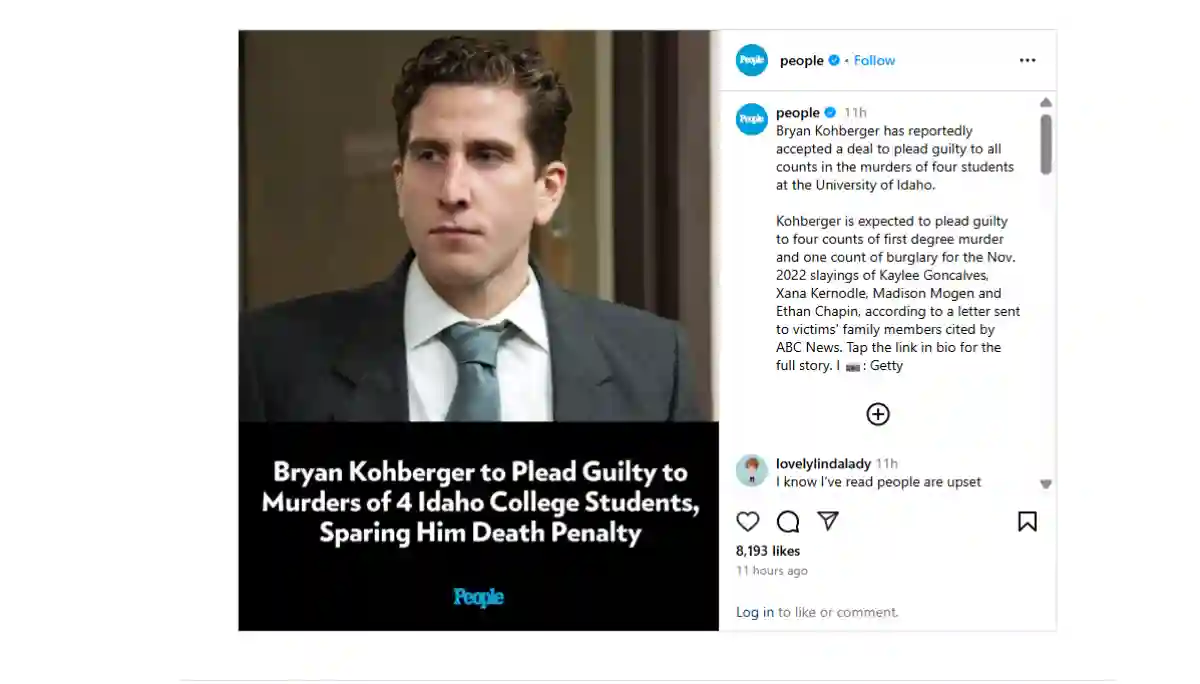Click the comments scrollbar thumb
Image resolution: width=1200 pixels, height=684 pixels.
tap(1046, 144)
